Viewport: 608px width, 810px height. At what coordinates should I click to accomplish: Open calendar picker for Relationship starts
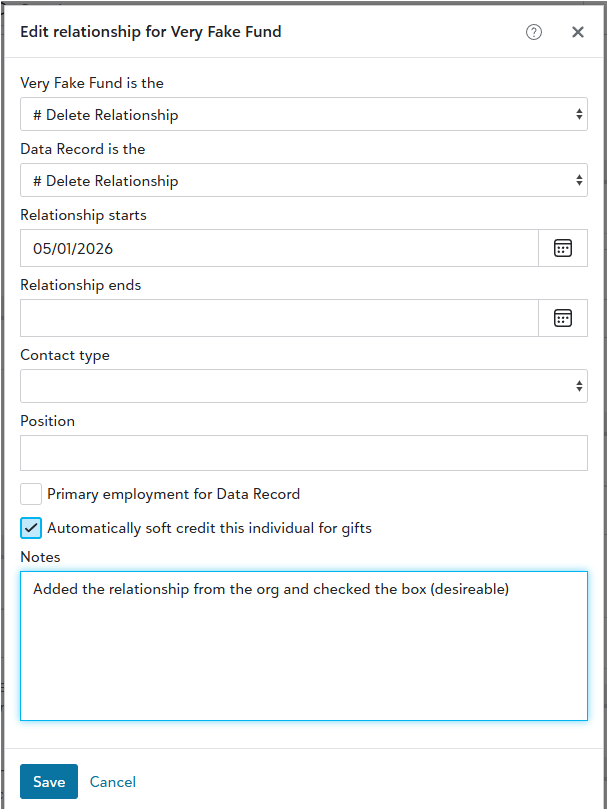pyautogui.click(x=563, y=248)
